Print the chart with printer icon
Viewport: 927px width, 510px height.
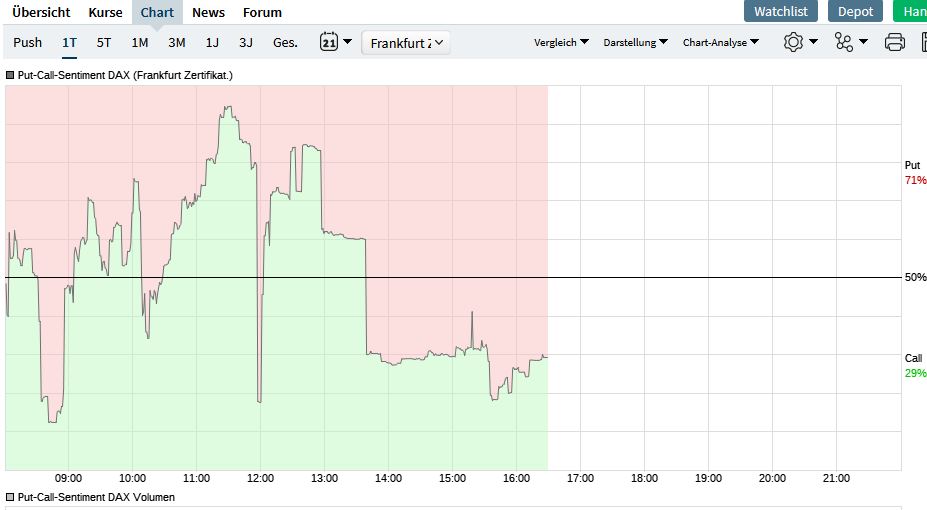[894, 42]
